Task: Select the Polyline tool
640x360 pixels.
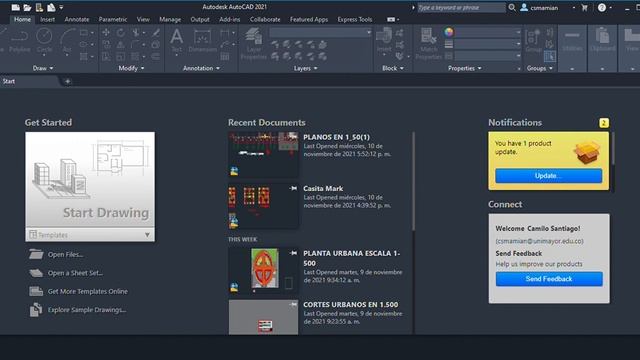Action: 19,41
